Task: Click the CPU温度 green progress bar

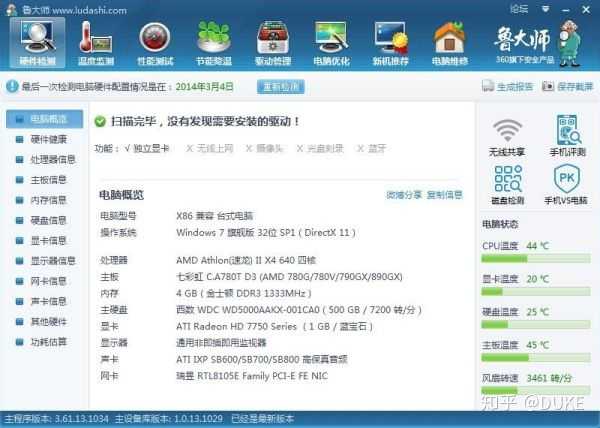Action: (x=536, y=259)
